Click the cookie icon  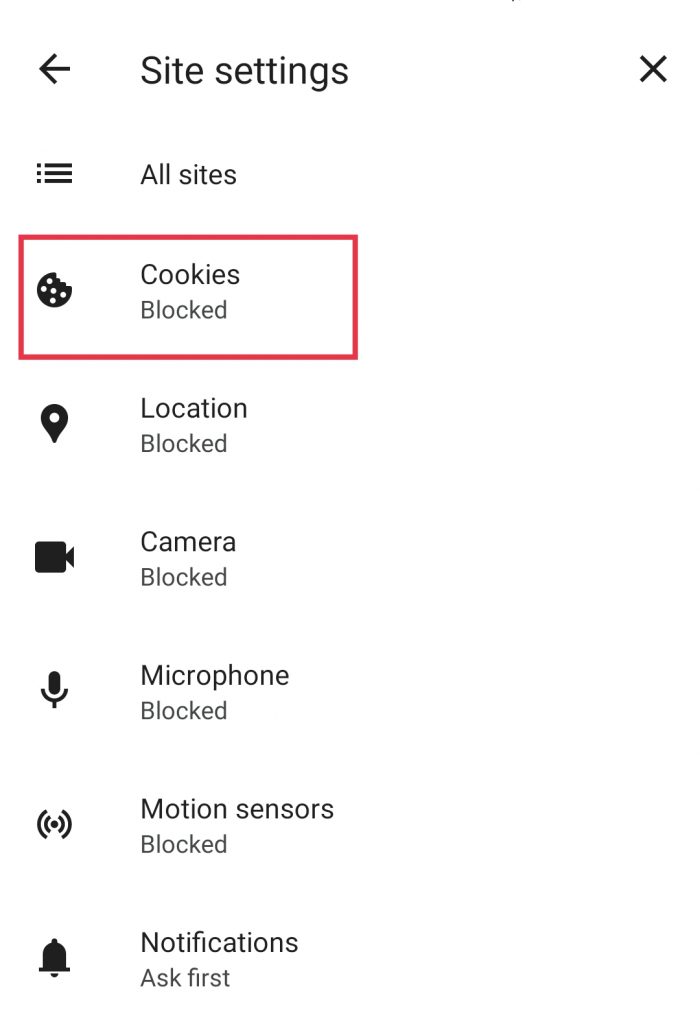click(x=55, y=291)
